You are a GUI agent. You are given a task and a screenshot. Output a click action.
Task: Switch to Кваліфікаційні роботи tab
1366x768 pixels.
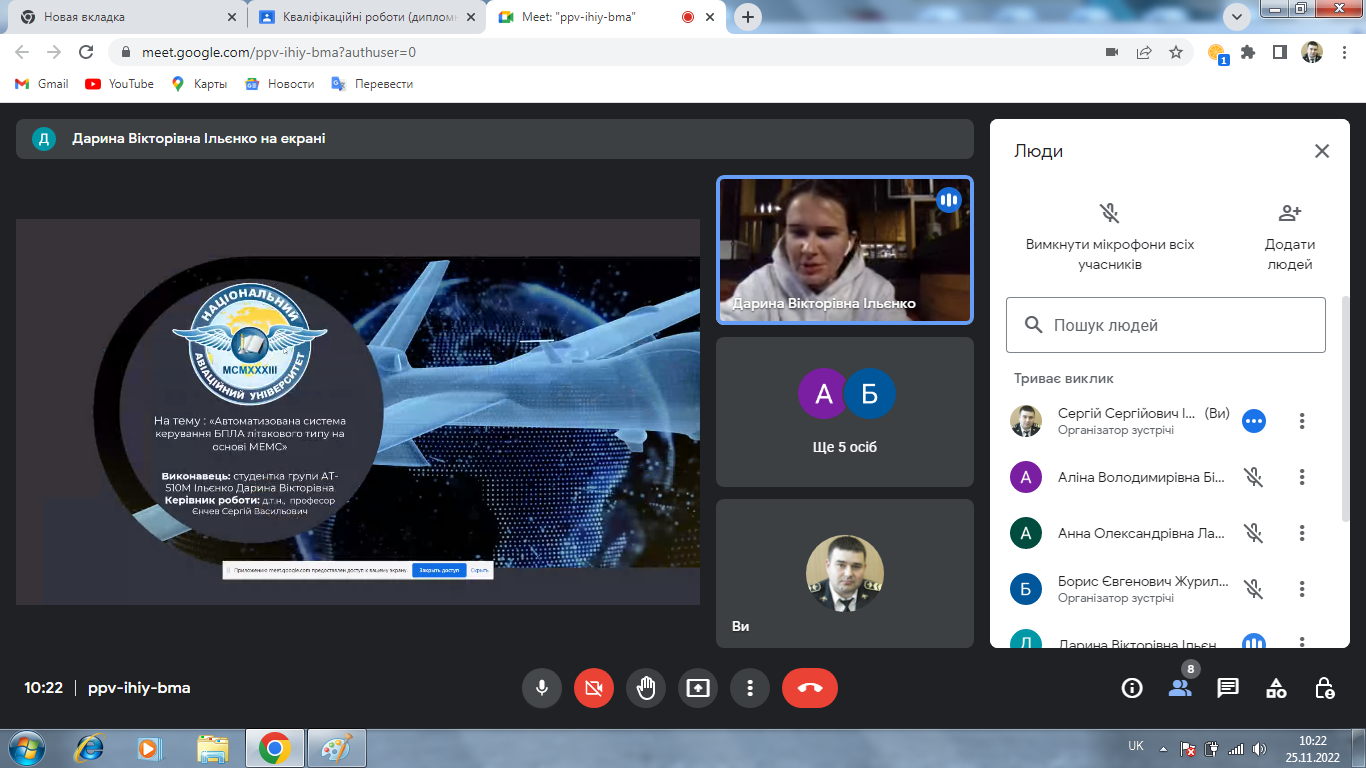(x=366, y=17)
